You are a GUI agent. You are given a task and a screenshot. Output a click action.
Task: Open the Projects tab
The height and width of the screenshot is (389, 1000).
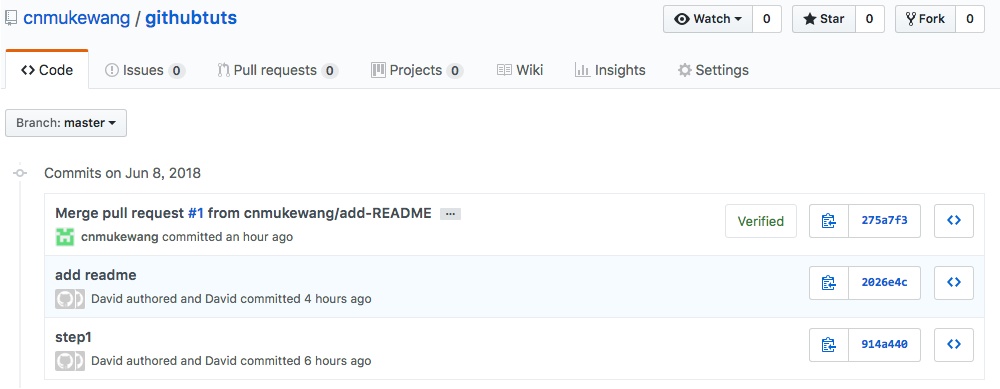click(416, 70)
